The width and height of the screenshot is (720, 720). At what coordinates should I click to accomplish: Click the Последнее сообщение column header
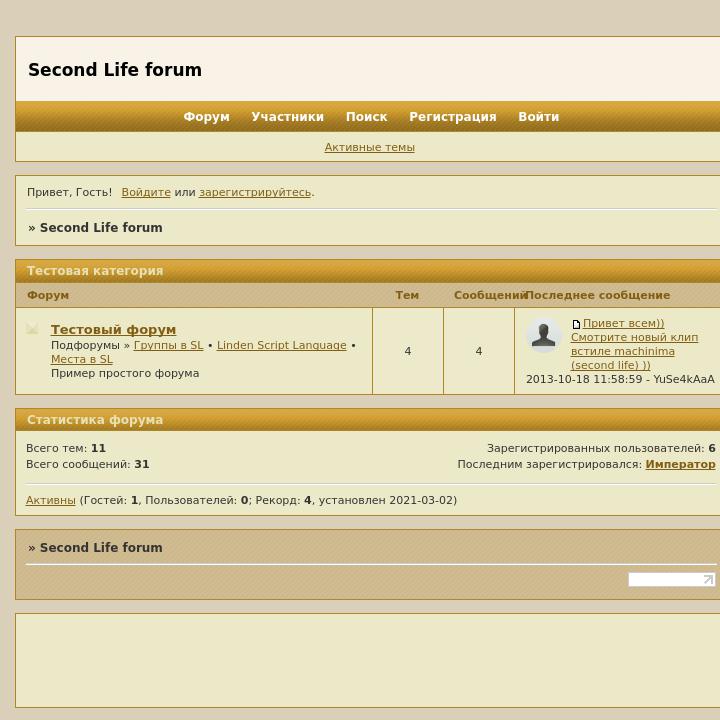tap(598, 295)
